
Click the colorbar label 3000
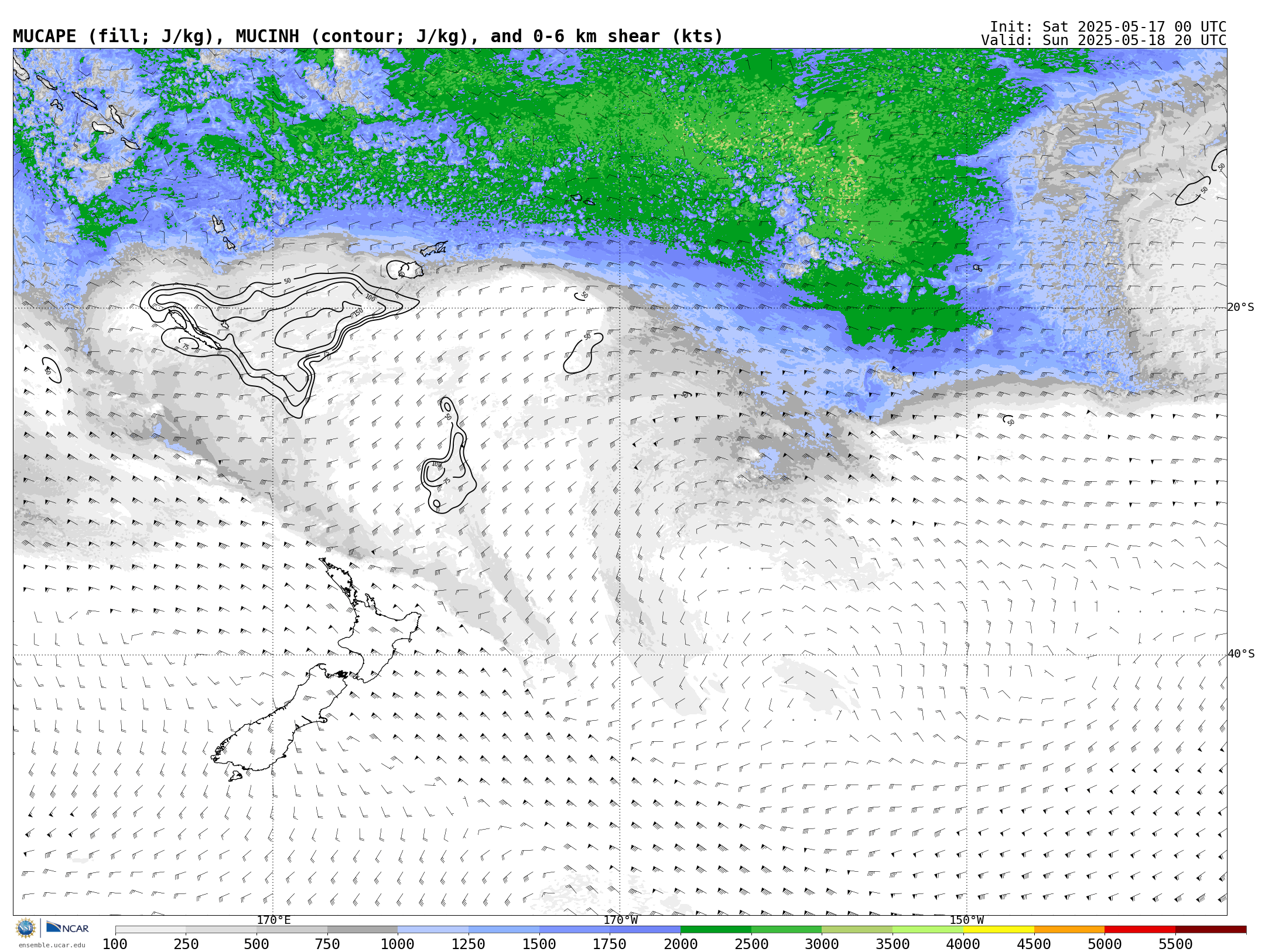822,944
